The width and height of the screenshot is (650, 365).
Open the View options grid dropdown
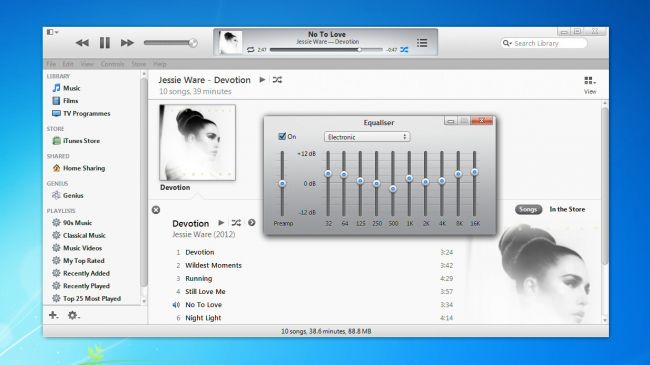pyautogui.click(x=589, y=80)
